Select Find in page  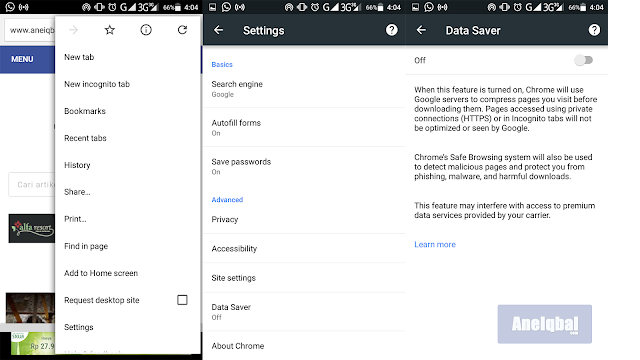(127, 246)
